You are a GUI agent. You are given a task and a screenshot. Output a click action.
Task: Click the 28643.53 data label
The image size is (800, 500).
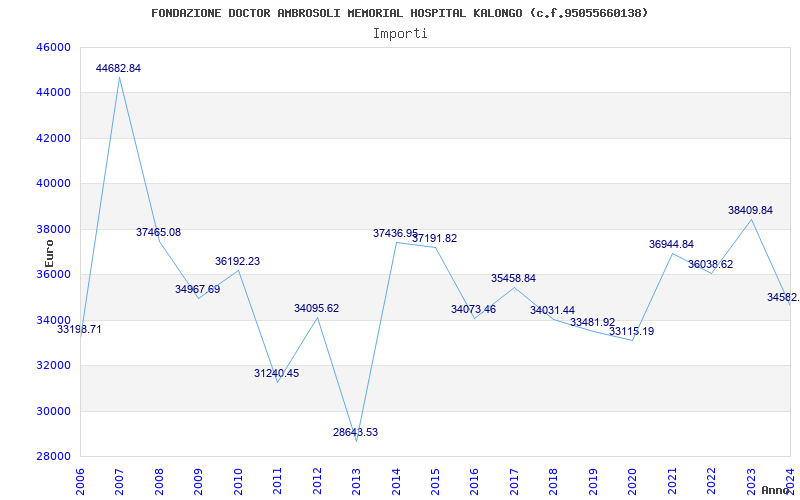(x=356, y=433)
